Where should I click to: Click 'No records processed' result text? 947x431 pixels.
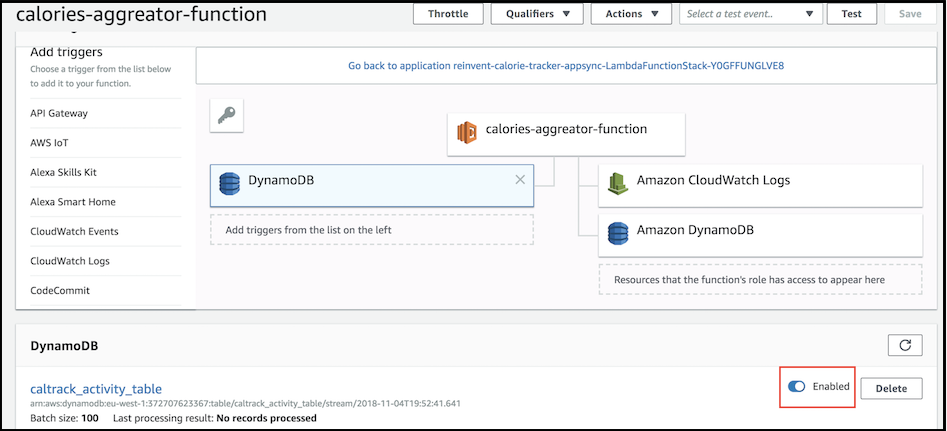click(x=266, y=418)
